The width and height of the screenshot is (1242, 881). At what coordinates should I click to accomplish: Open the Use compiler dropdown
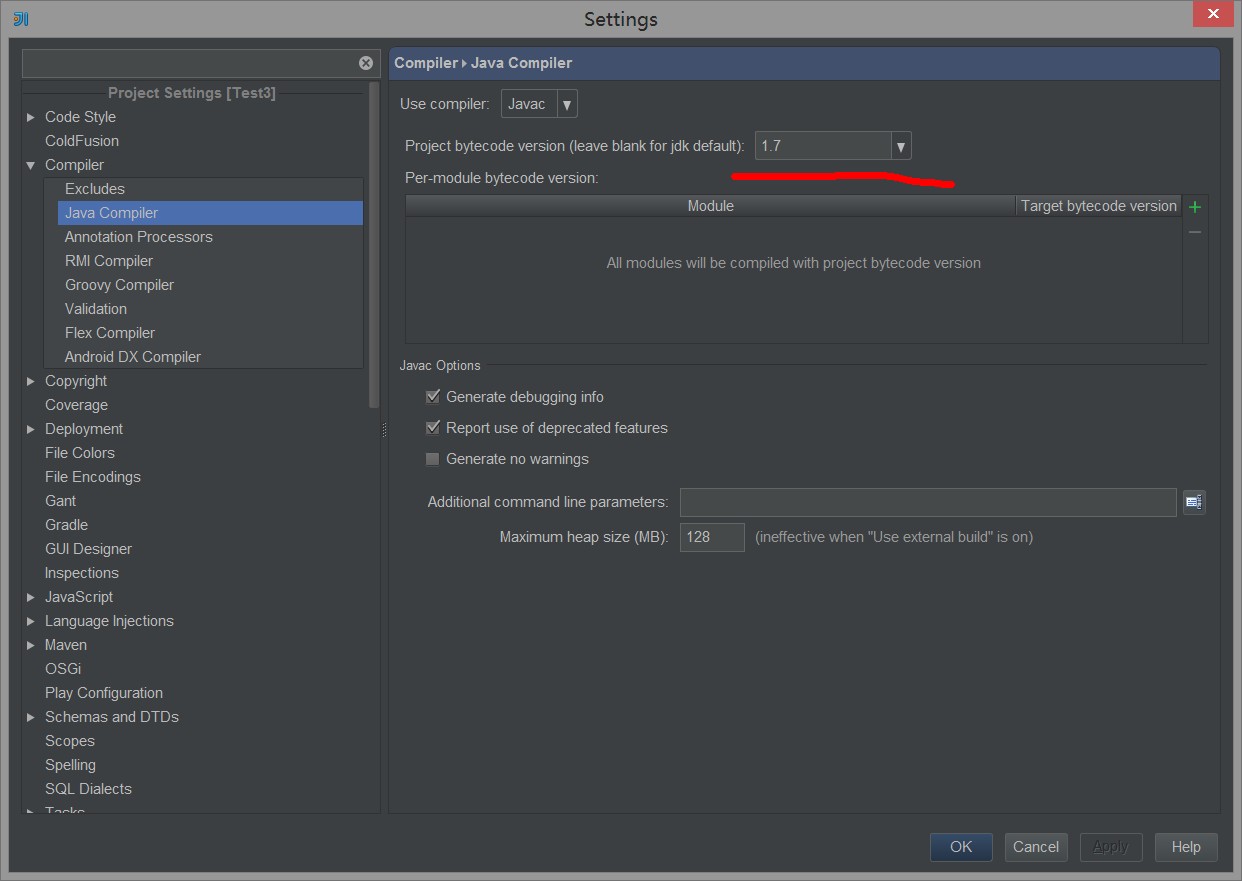(x=567, y=103)
